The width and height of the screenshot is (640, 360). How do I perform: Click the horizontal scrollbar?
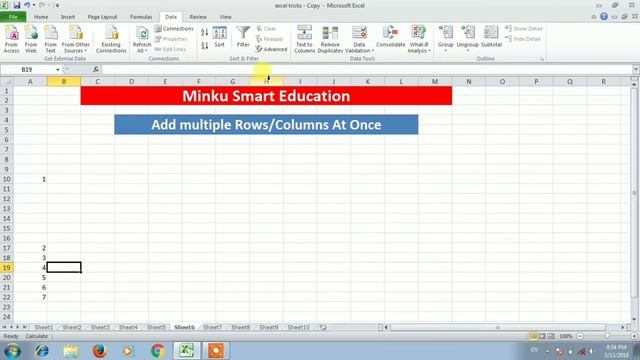point(497,327)
